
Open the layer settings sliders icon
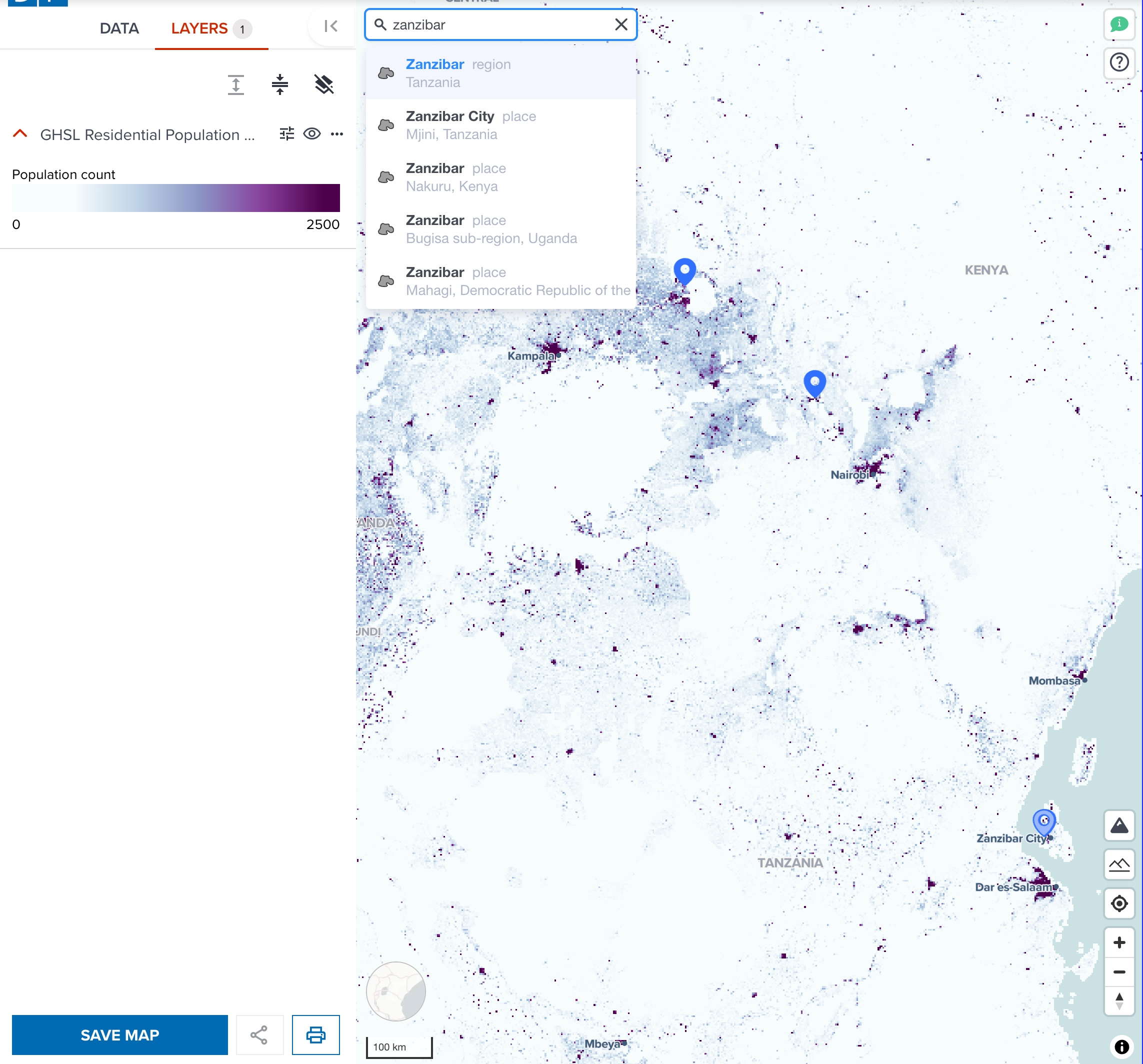287,133
